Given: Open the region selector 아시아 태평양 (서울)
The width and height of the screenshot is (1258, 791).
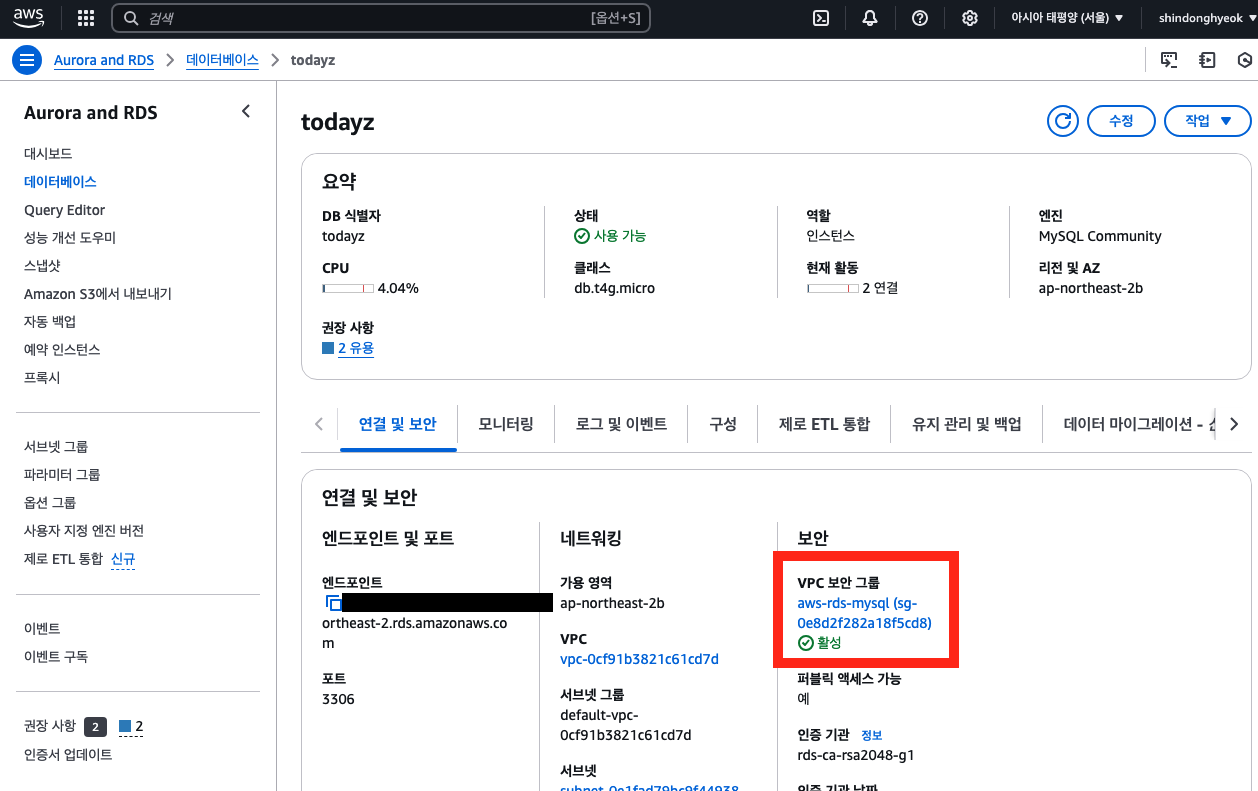Looking at the screenshot, I should [1067, 18].
